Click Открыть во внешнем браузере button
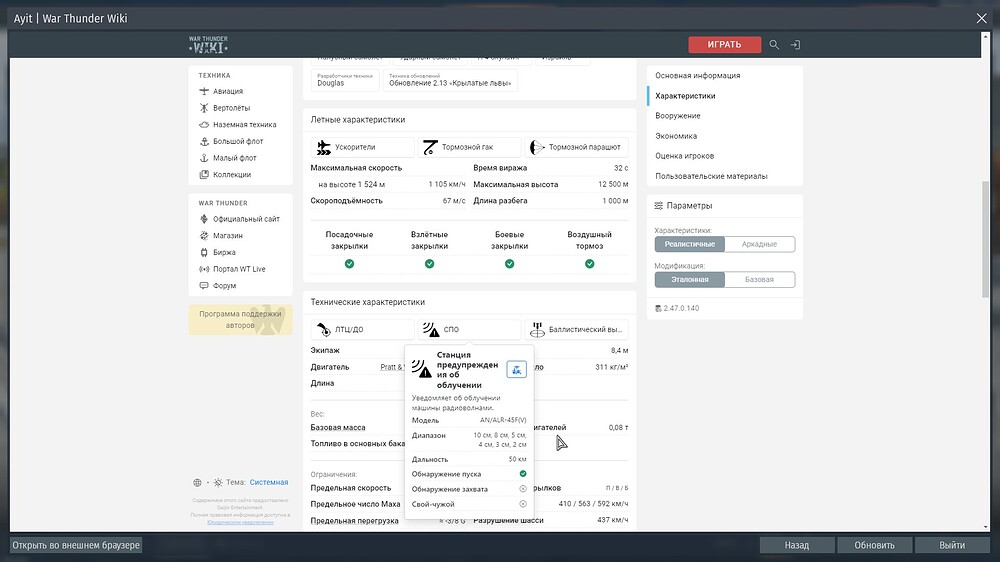The height and width of the screenshot is (562, 1000). [x=77, y=545]
